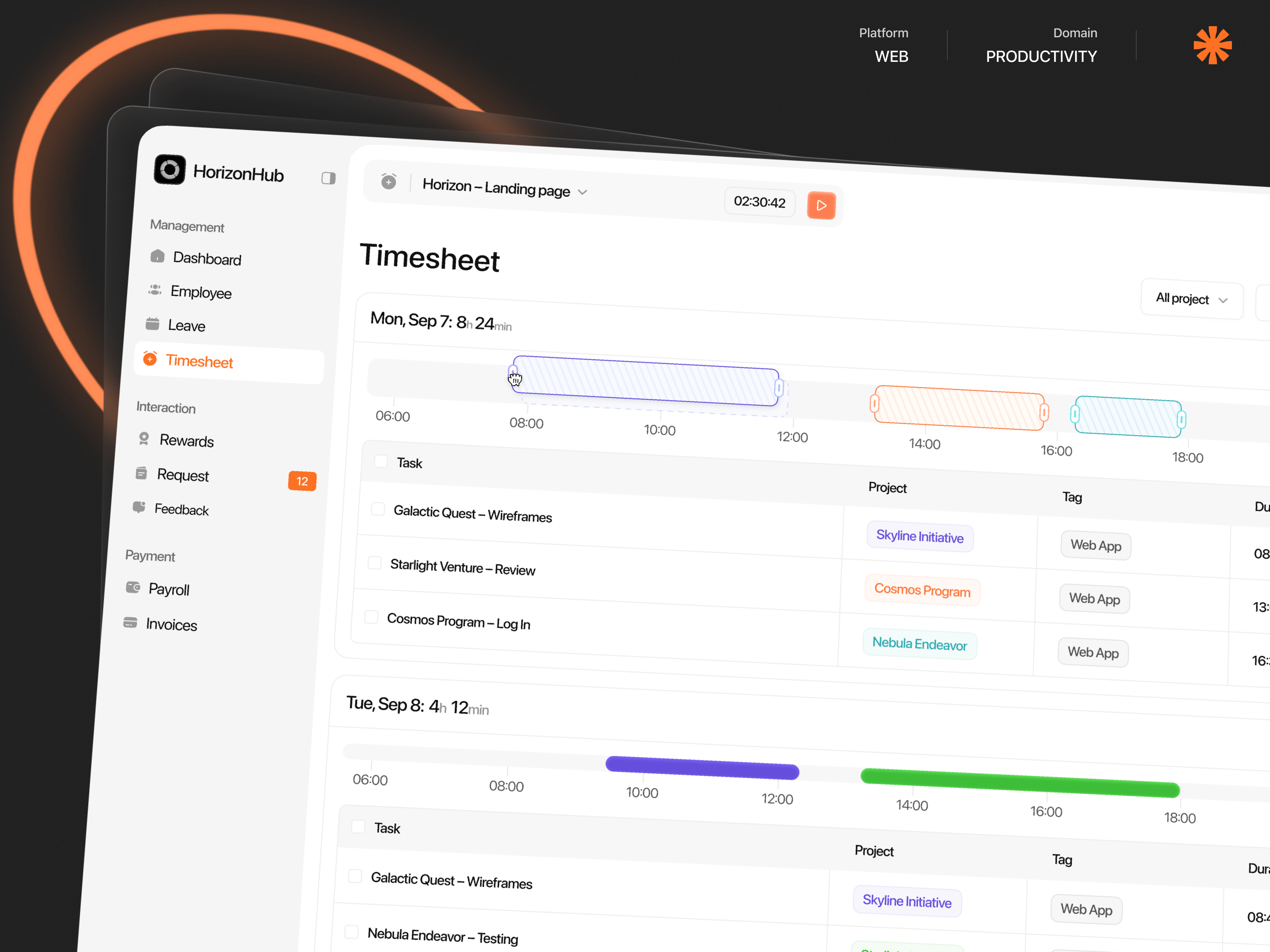Click Skyline Initiative tag in Tuesday table
Viewport: 1270px width, 952px height.
(x=907, y=902)
